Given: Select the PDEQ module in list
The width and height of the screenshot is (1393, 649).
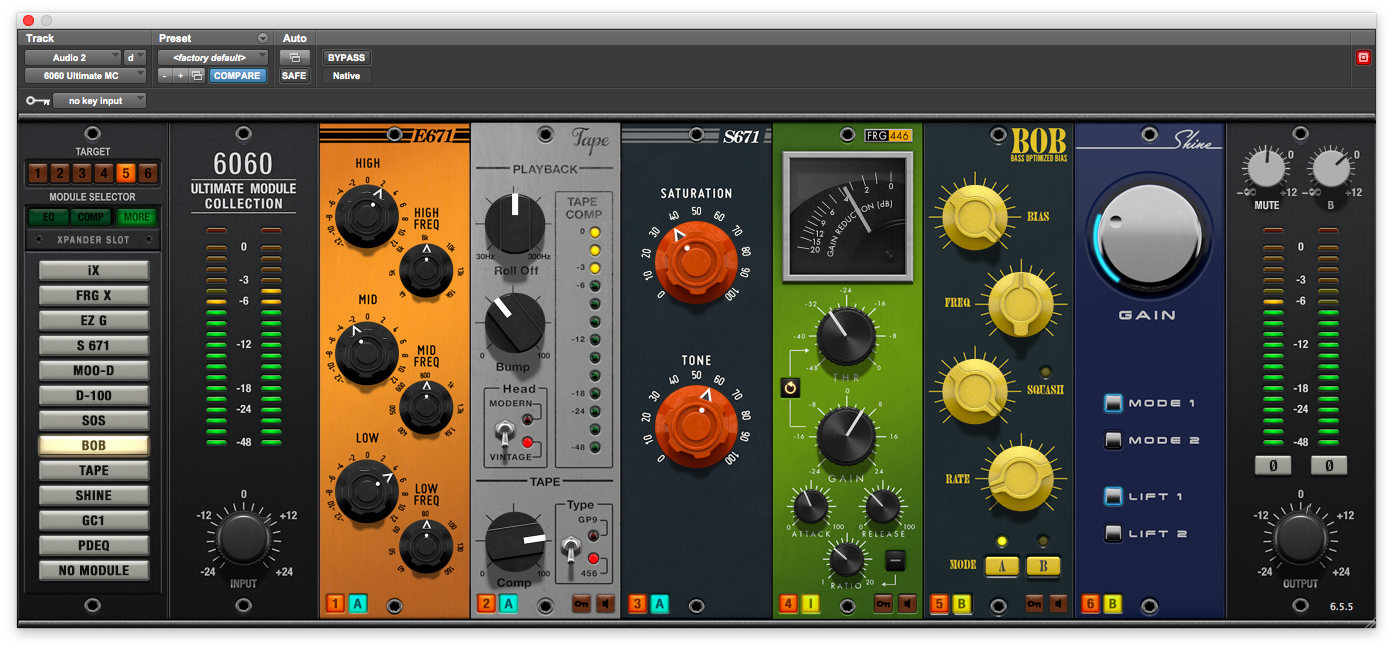Looking at the screenshot, I should pyautogui.click(x=94, y=545).
